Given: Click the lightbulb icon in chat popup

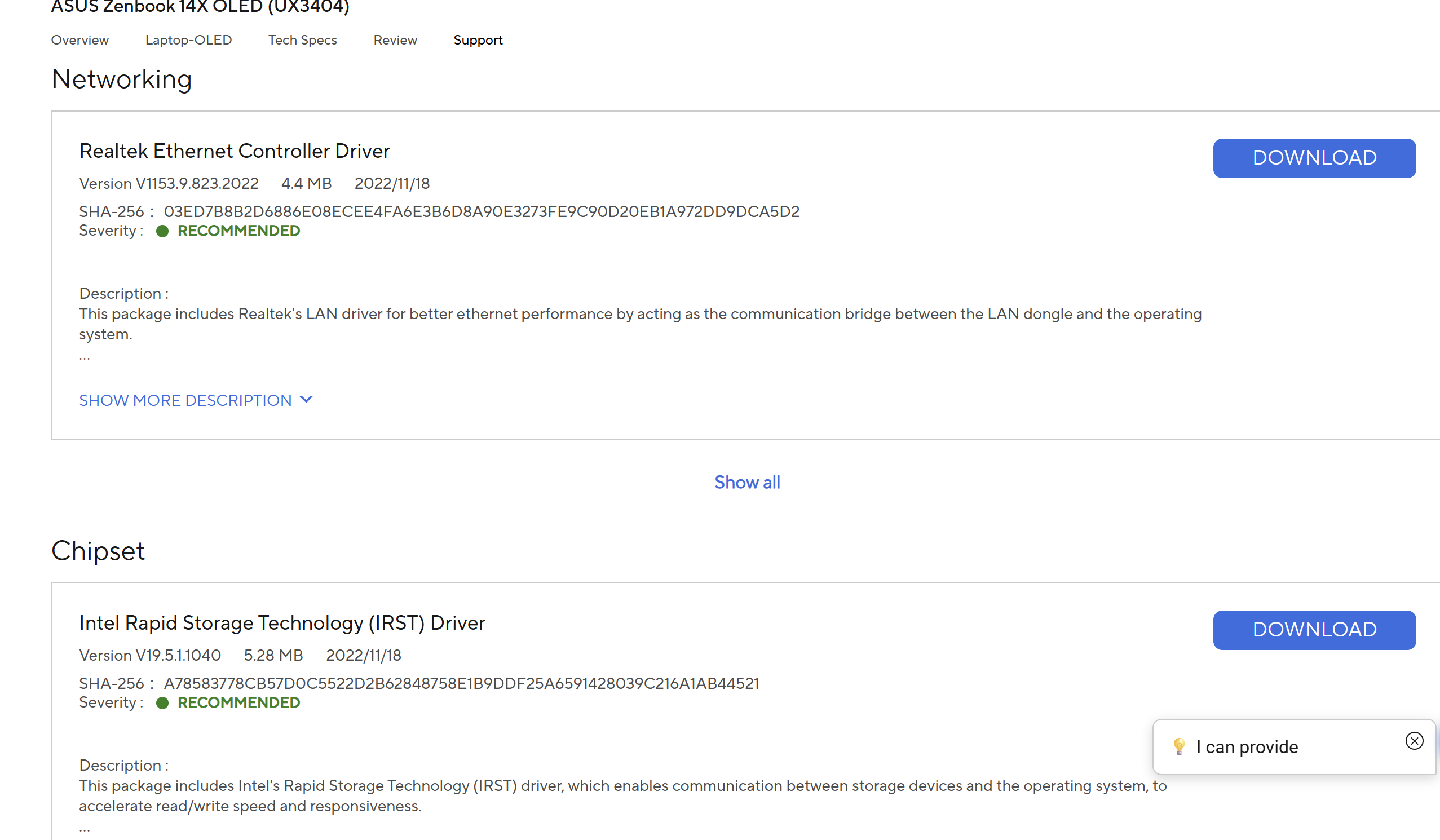Looking at the screenshot, I should [1179, 747].
